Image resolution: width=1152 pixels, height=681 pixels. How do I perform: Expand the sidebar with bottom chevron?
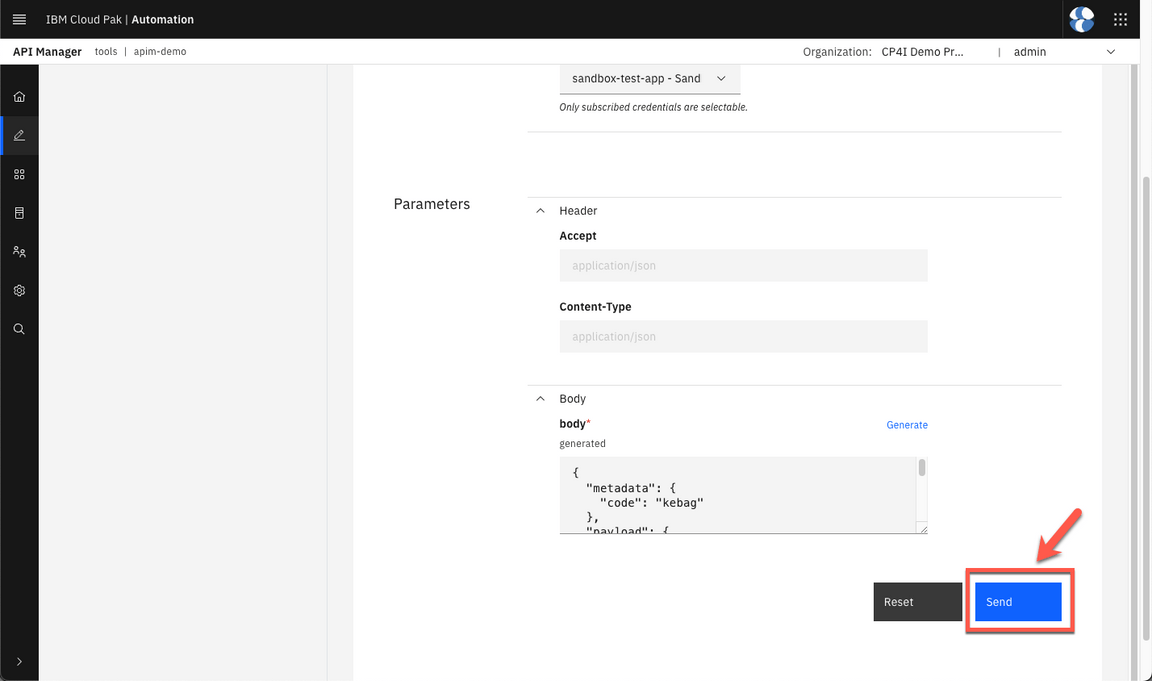coord(19,661)
